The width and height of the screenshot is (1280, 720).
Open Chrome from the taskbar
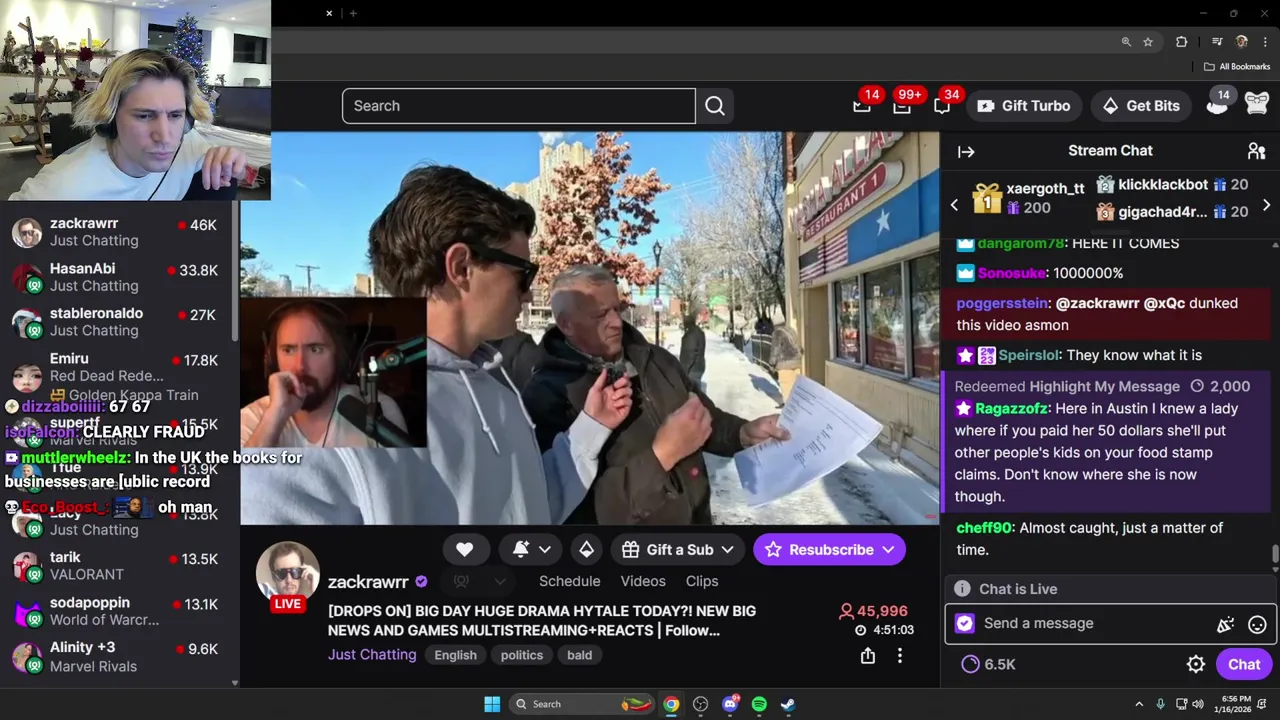pyautogui.click(x=671, y=704)
